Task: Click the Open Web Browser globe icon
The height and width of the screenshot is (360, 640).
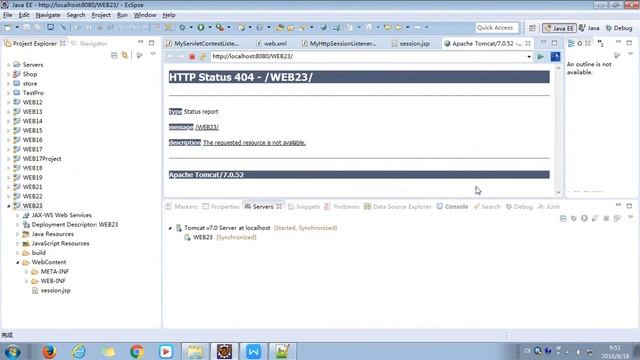Action: coord(323,27)
